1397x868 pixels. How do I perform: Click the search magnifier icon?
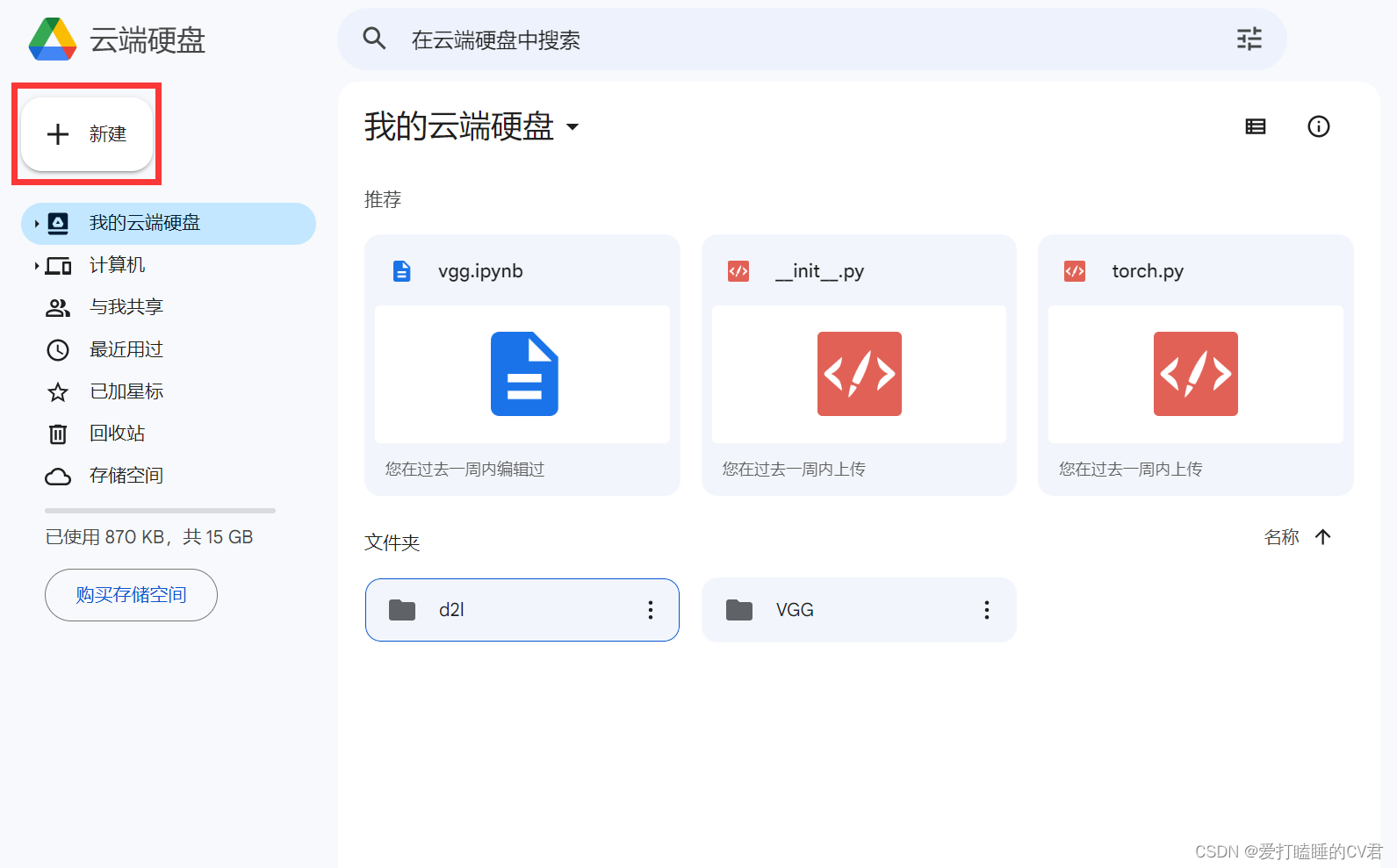click(374, 39)
